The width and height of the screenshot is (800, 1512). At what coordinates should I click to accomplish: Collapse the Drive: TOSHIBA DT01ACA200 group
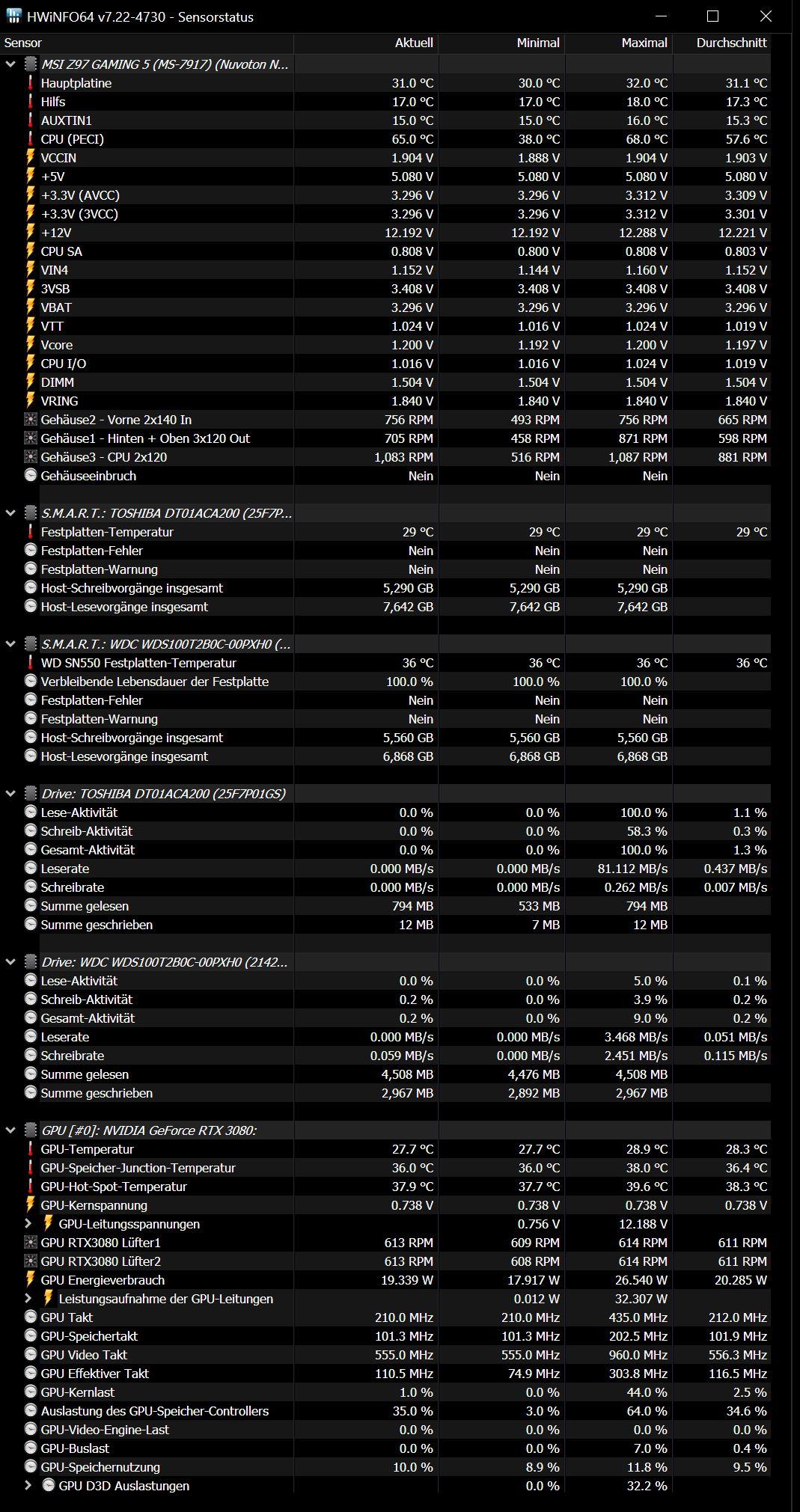(10, 794)
